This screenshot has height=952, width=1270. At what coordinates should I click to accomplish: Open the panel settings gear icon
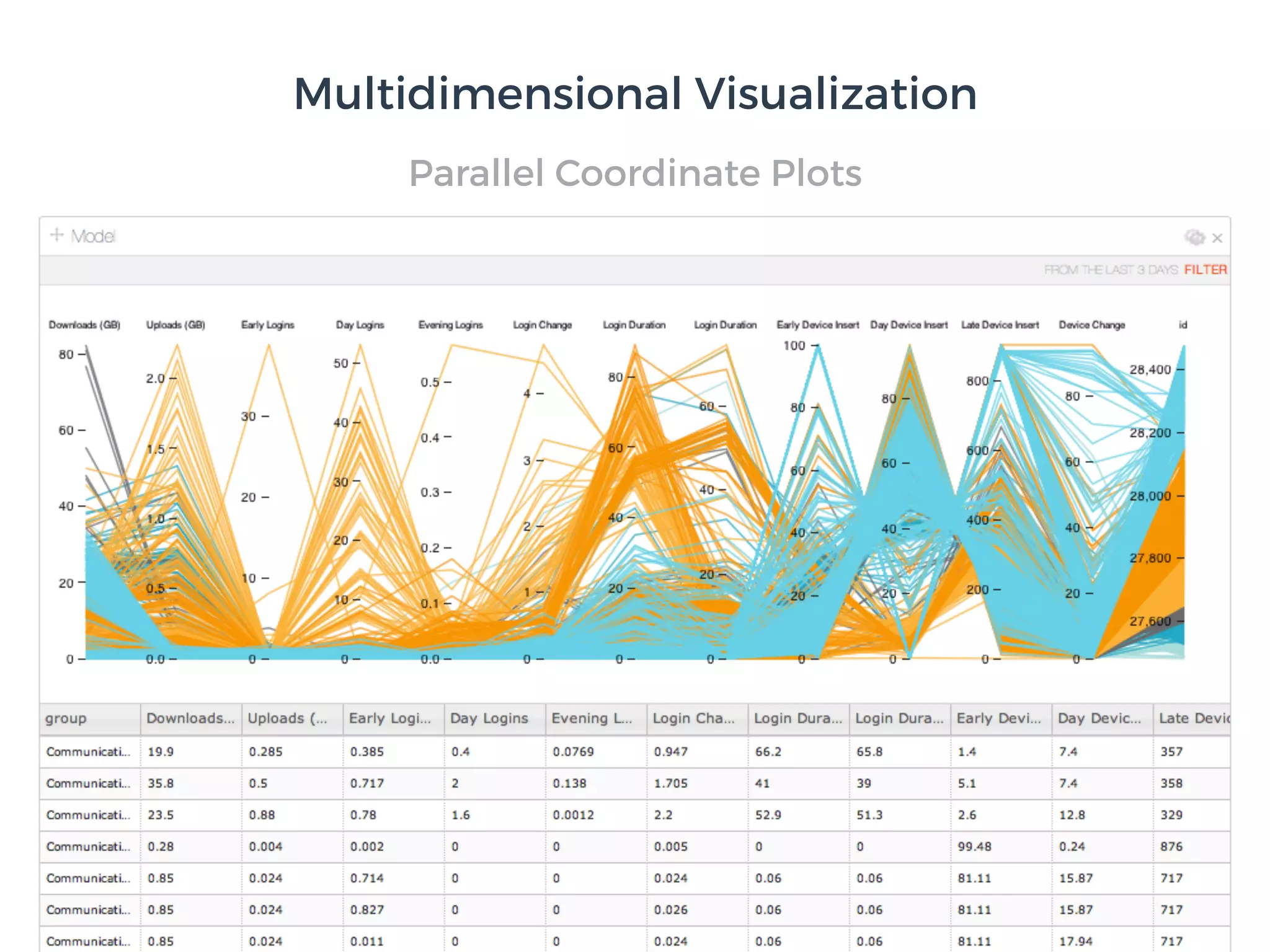[1194, 237]
